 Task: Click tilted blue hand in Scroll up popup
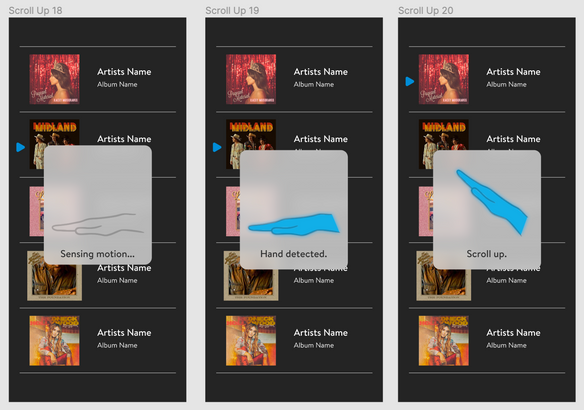click(492, 202)
